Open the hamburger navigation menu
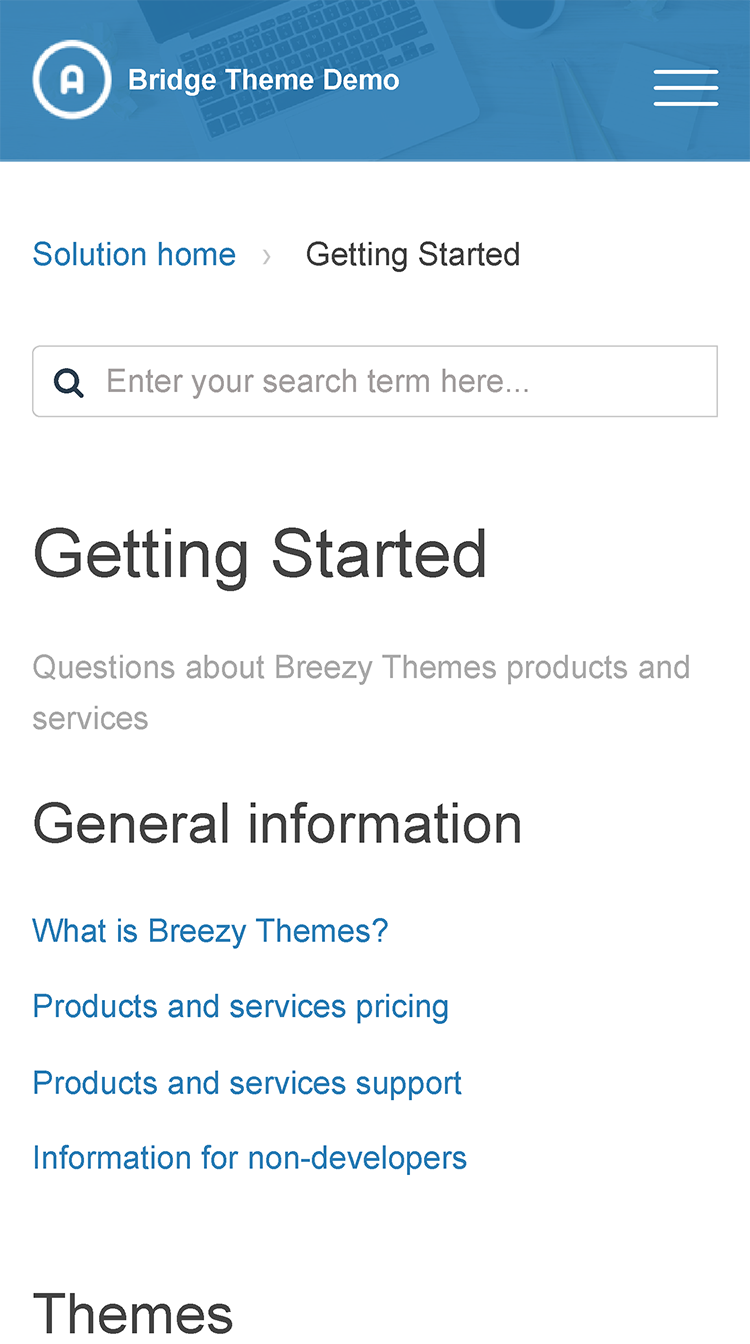The width and height of the screenshot is (750, 1344). [686, 88]
